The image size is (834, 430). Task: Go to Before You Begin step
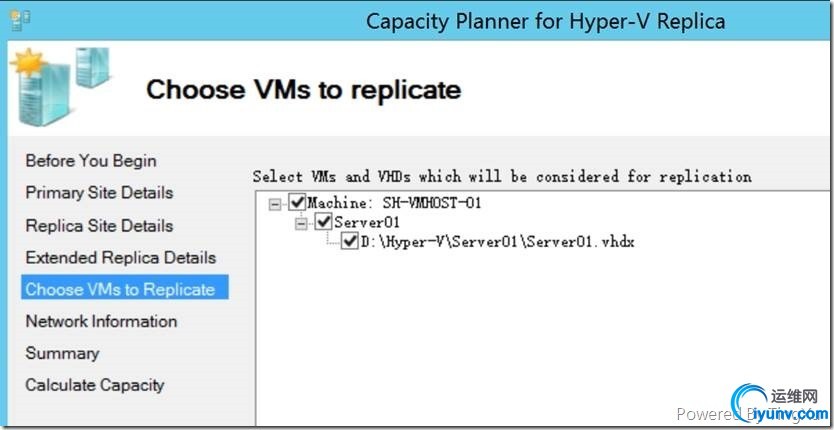point(91,161)
